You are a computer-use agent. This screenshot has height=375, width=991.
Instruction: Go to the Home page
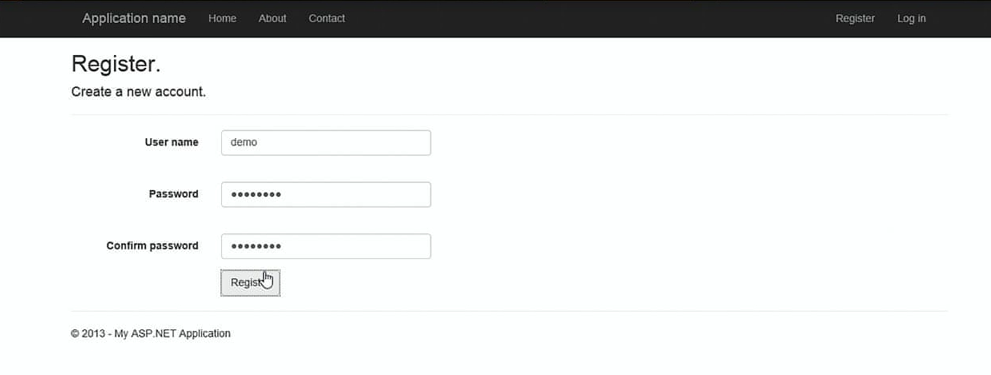coord(222,18)
